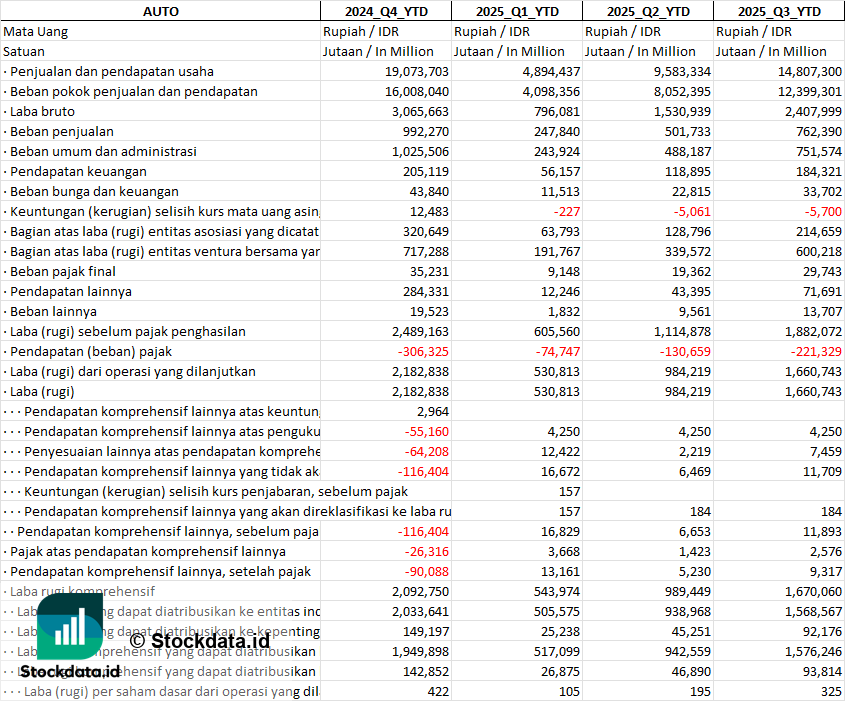
Task: Click the Stockdata.id bar chart logo
Action: tap(69, 628)
